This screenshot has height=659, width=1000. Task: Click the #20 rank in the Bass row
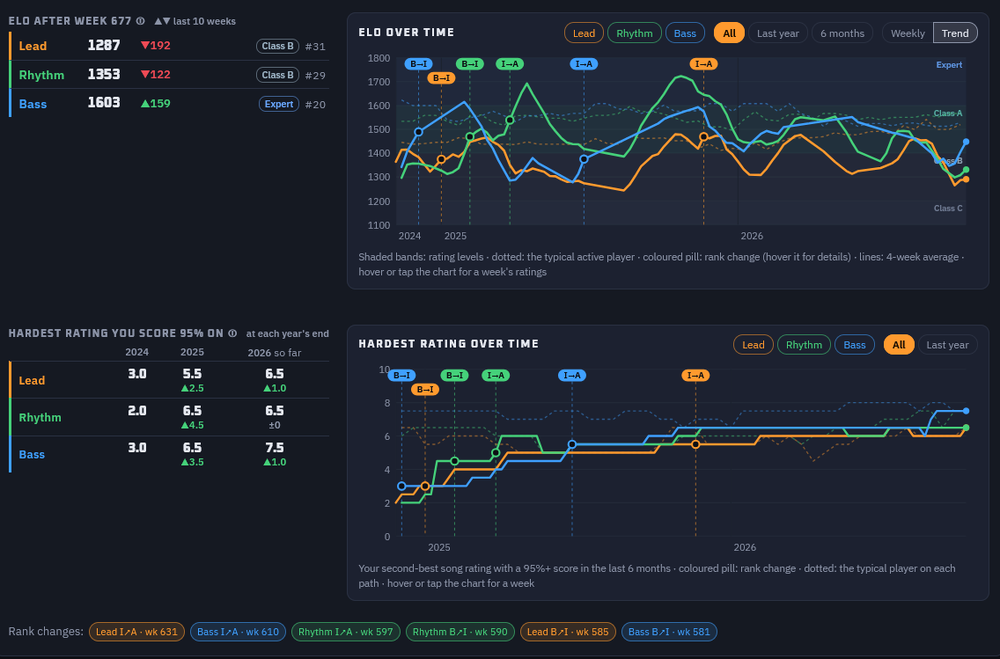pos(315,104)
